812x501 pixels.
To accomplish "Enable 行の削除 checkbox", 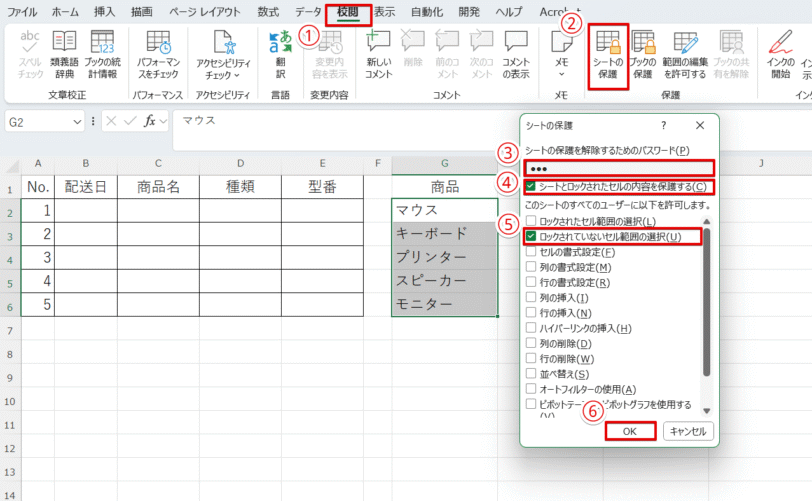I will pos(531,359).
